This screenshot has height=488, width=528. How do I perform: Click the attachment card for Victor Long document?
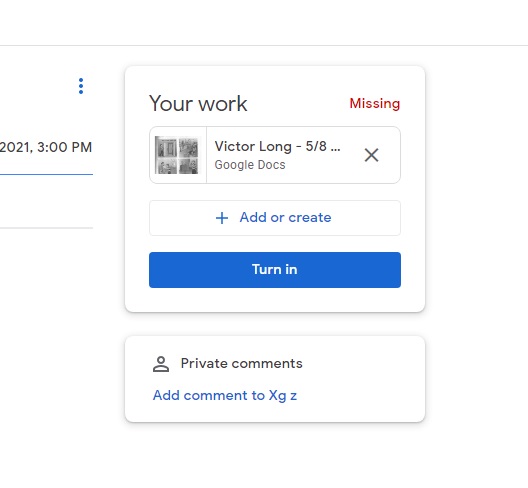tap(275, 155)
